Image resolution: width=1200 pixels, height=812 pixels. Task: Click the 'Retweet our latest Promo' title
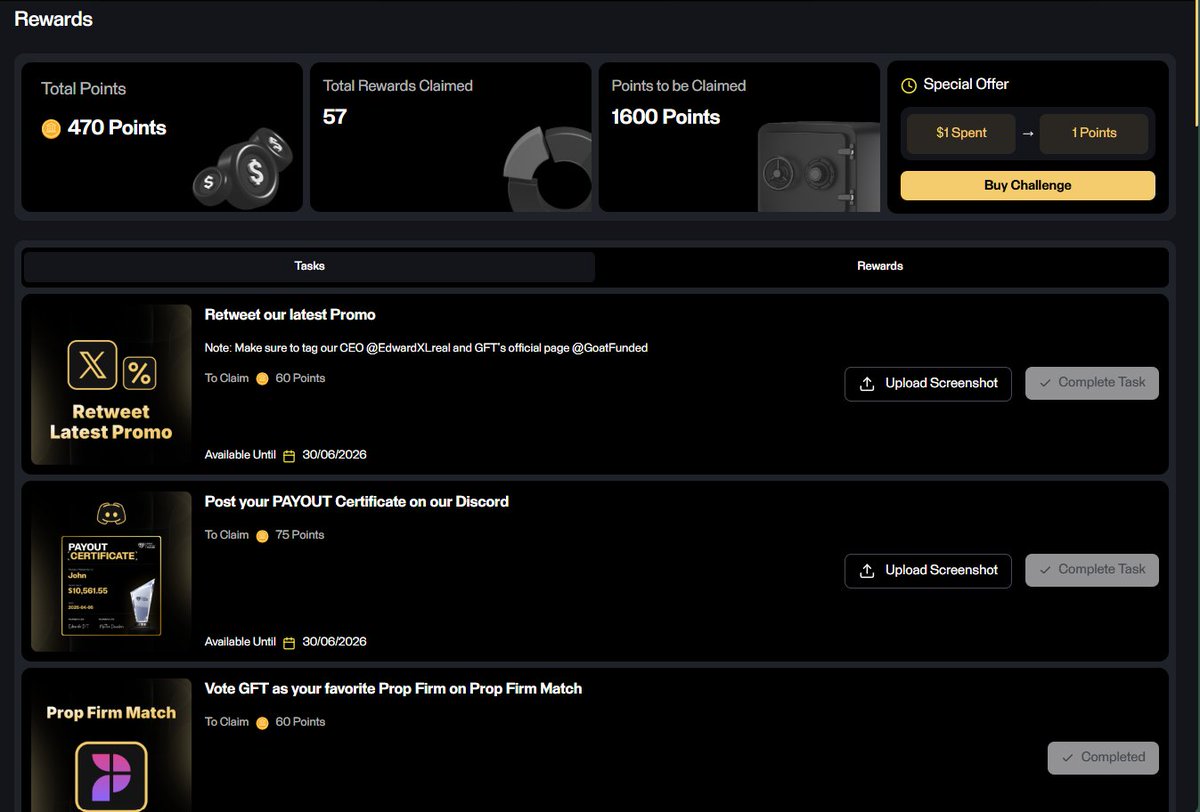[290, 315]
